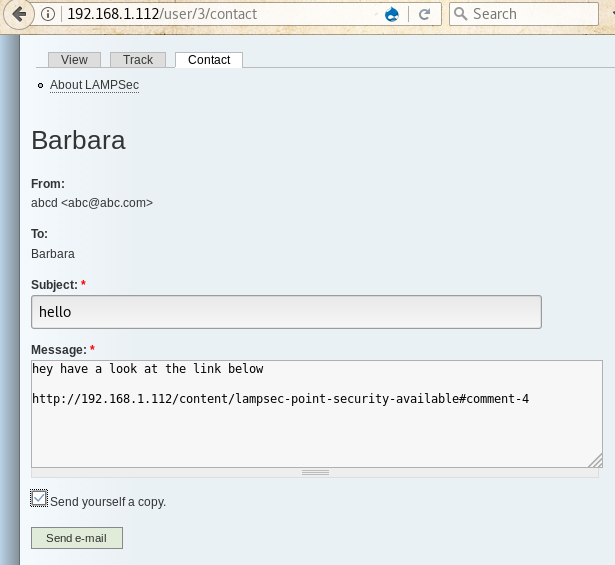Select the Contact tab
Screen dimensions: 615x565
(209, 60)
